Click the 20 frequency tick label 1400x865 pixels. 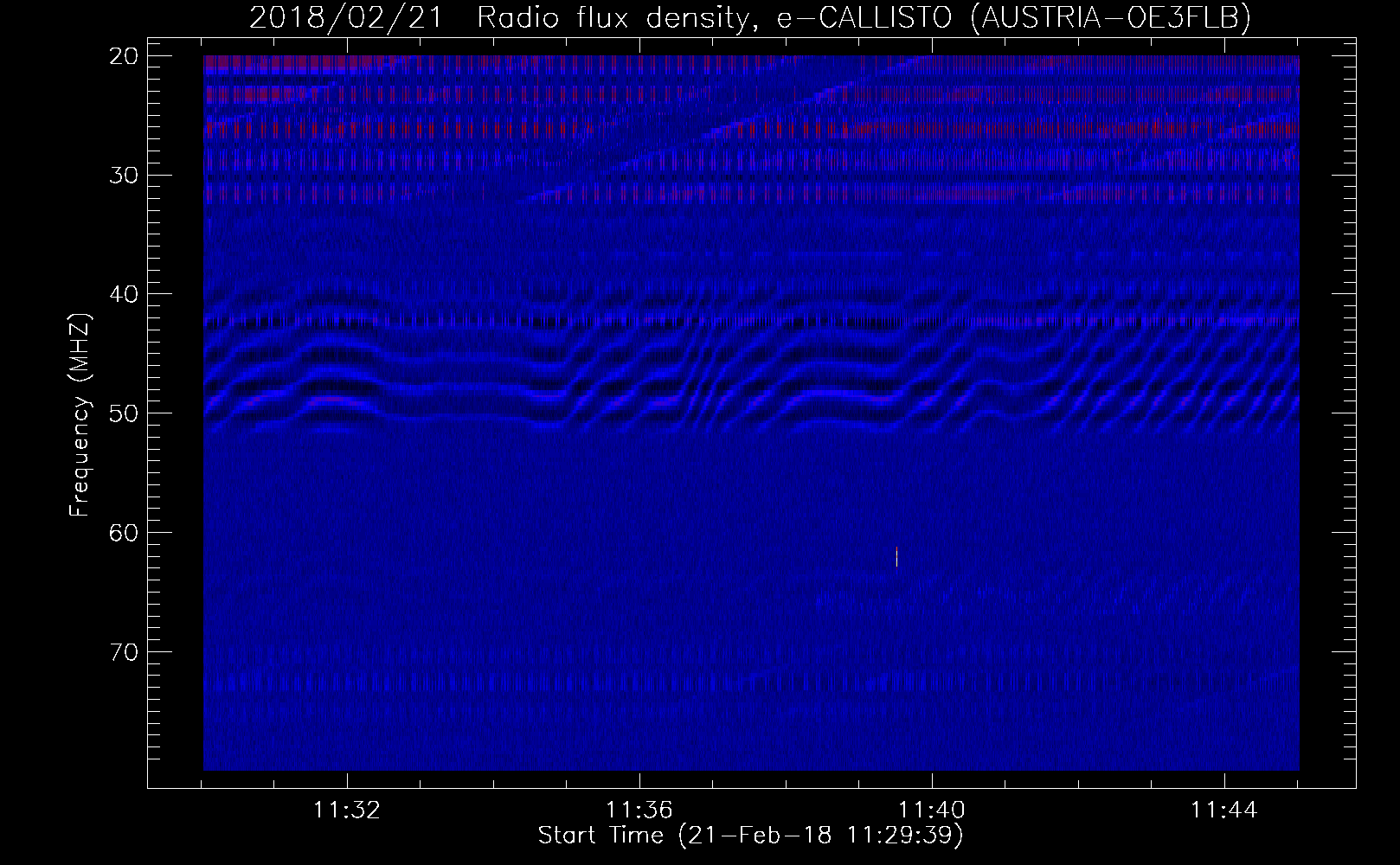click(125, 56)
